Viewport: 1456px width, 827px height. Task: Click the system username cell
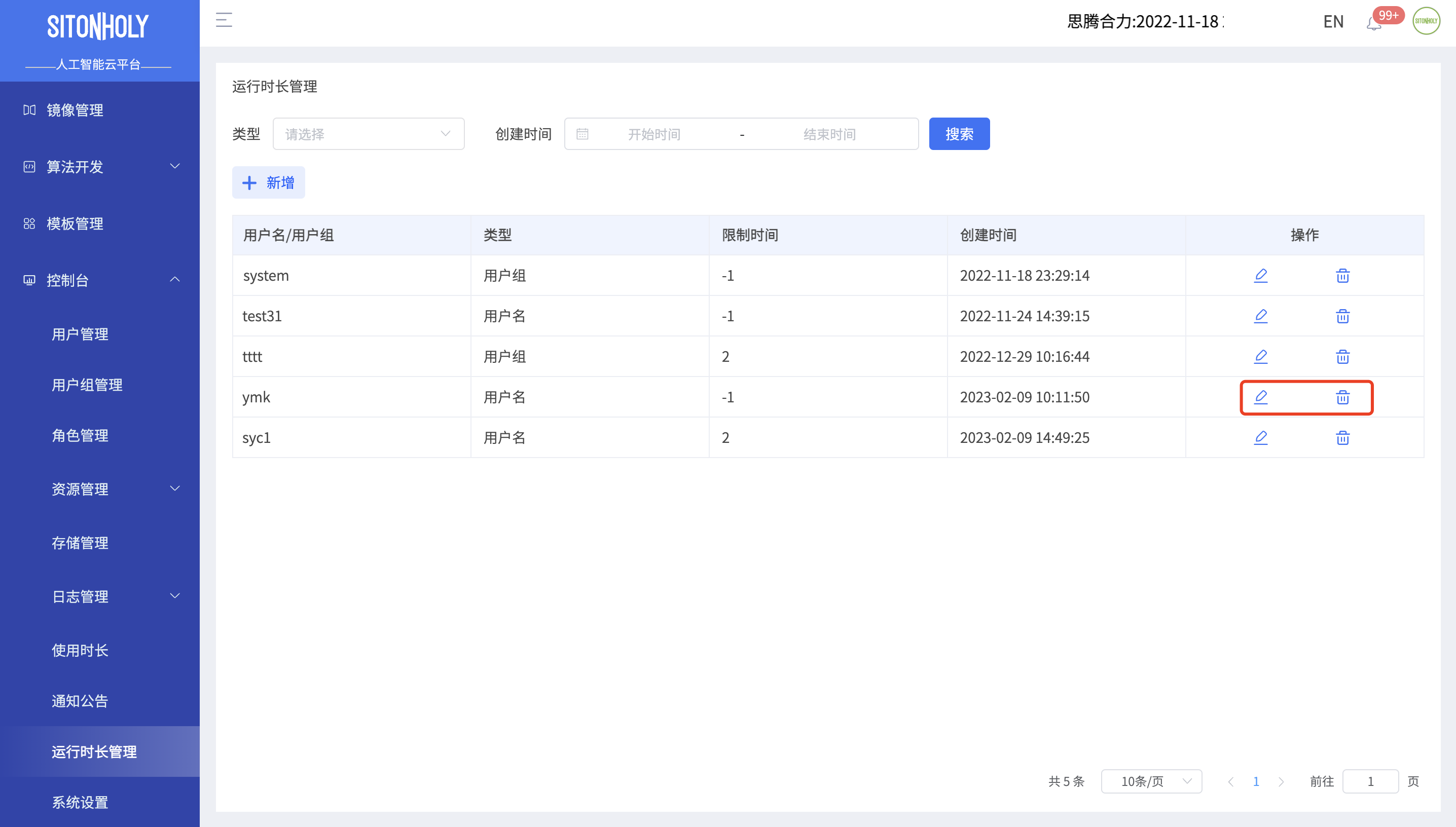351,276
